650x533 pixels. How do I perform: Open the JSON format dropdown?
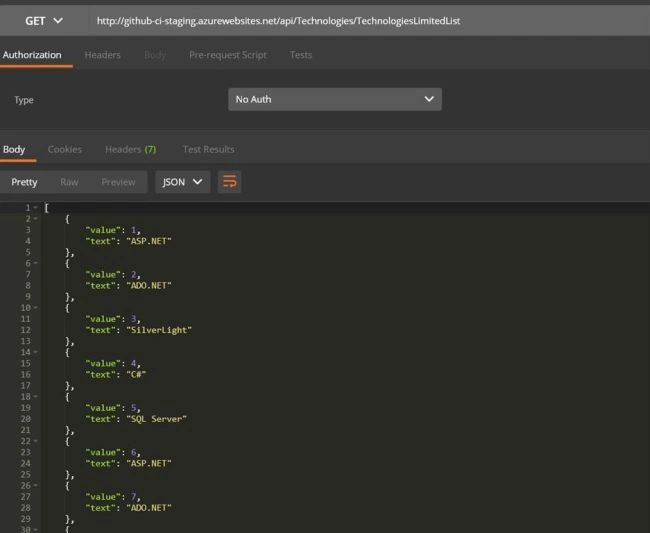pos(182,182)
